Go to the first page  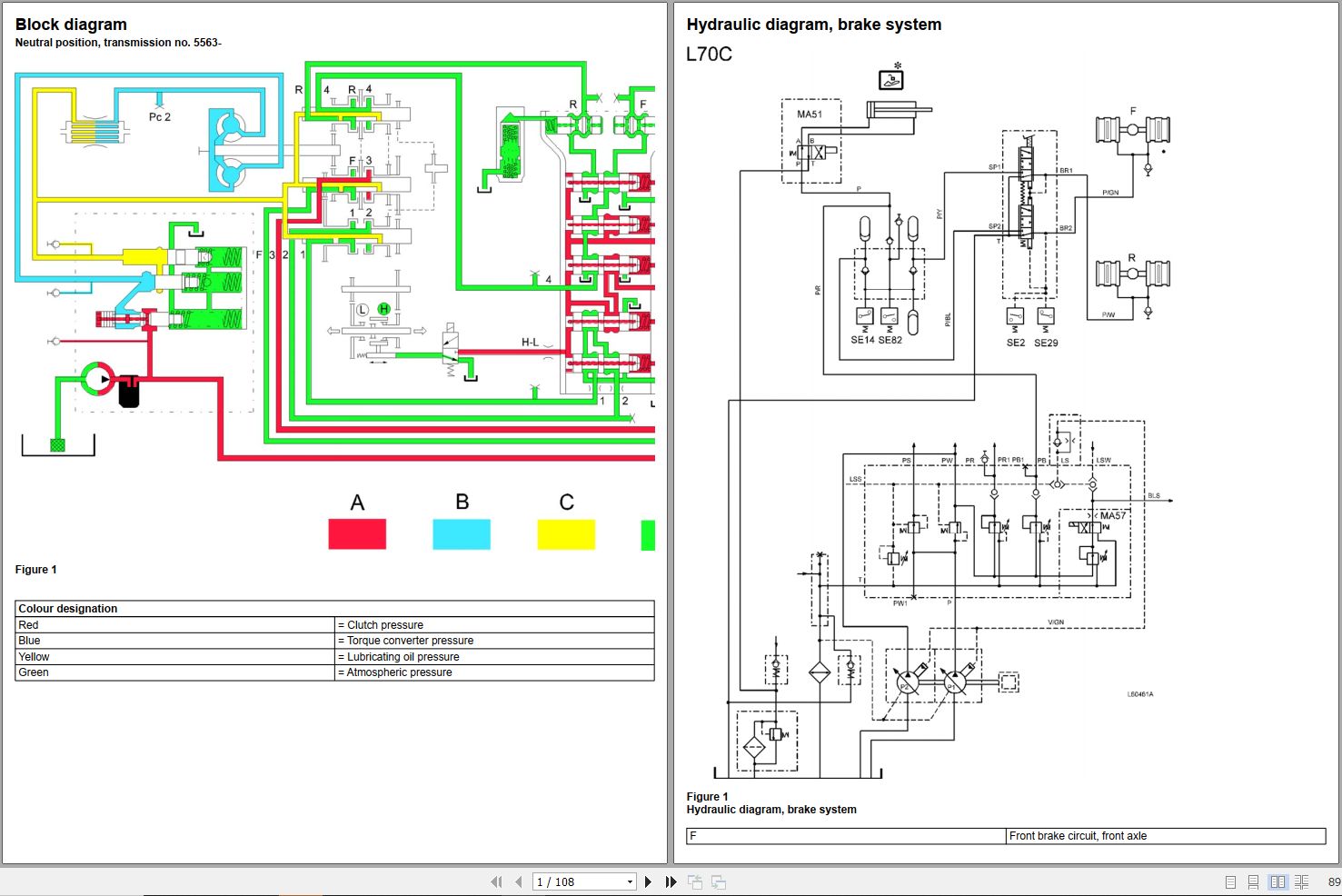[496, 881]
